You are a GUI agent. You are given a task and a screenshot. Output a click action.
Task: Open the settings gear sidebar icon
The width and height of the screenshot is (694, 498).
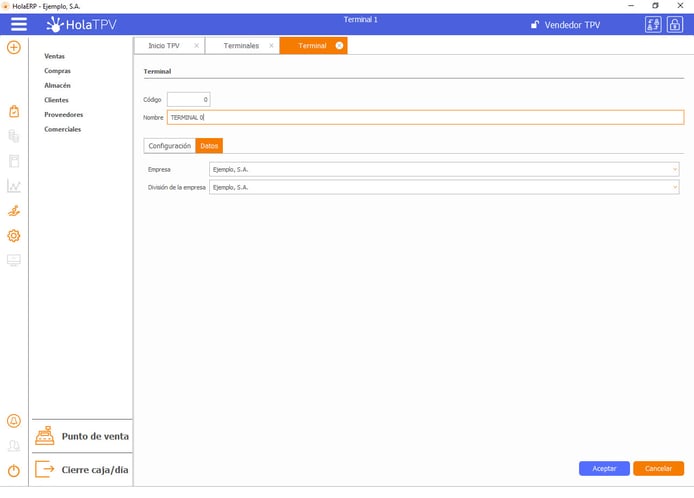click(x=14, y=235)
